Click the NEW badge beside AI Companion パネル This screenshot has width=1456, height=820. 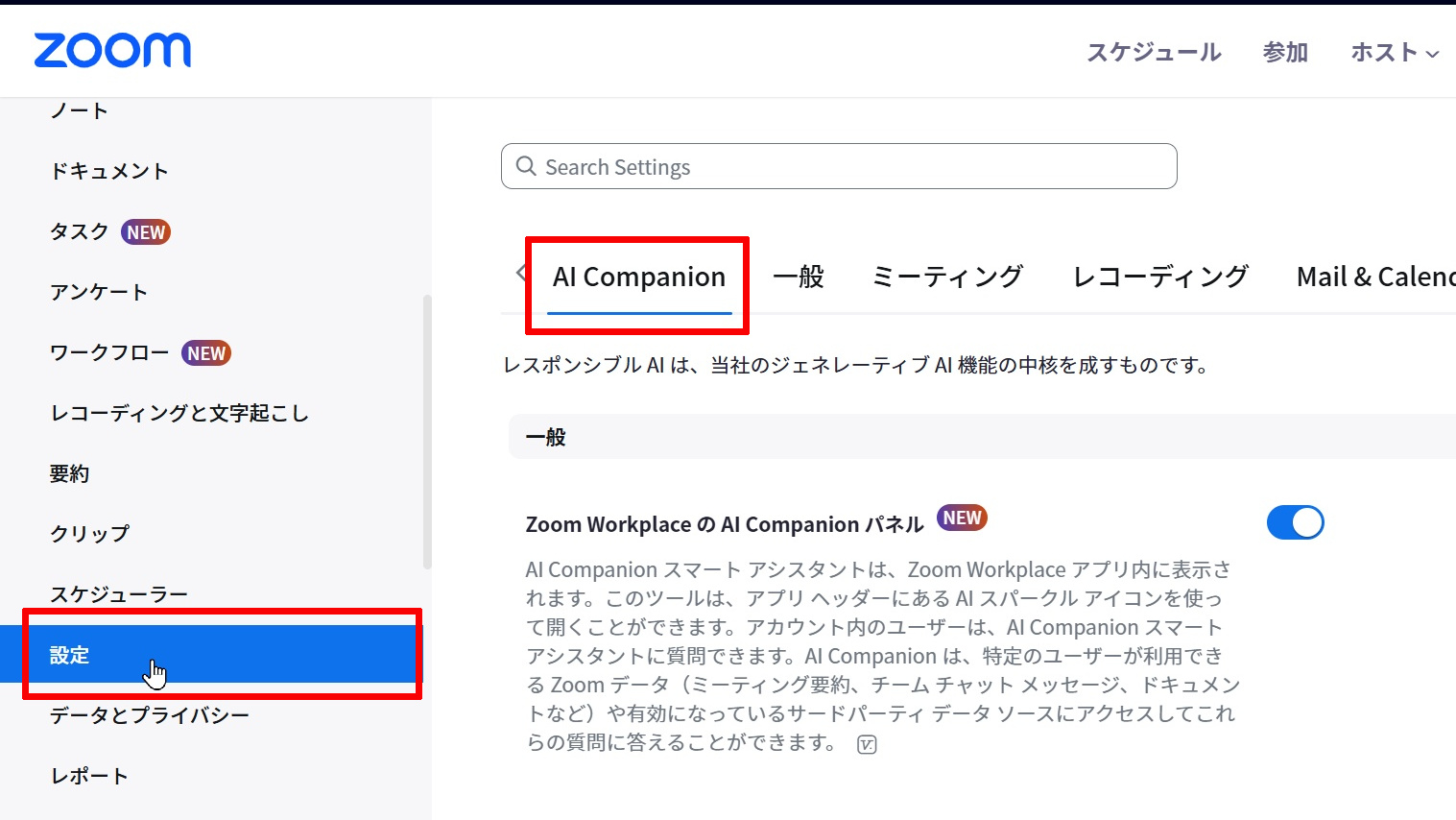(962, 519)
